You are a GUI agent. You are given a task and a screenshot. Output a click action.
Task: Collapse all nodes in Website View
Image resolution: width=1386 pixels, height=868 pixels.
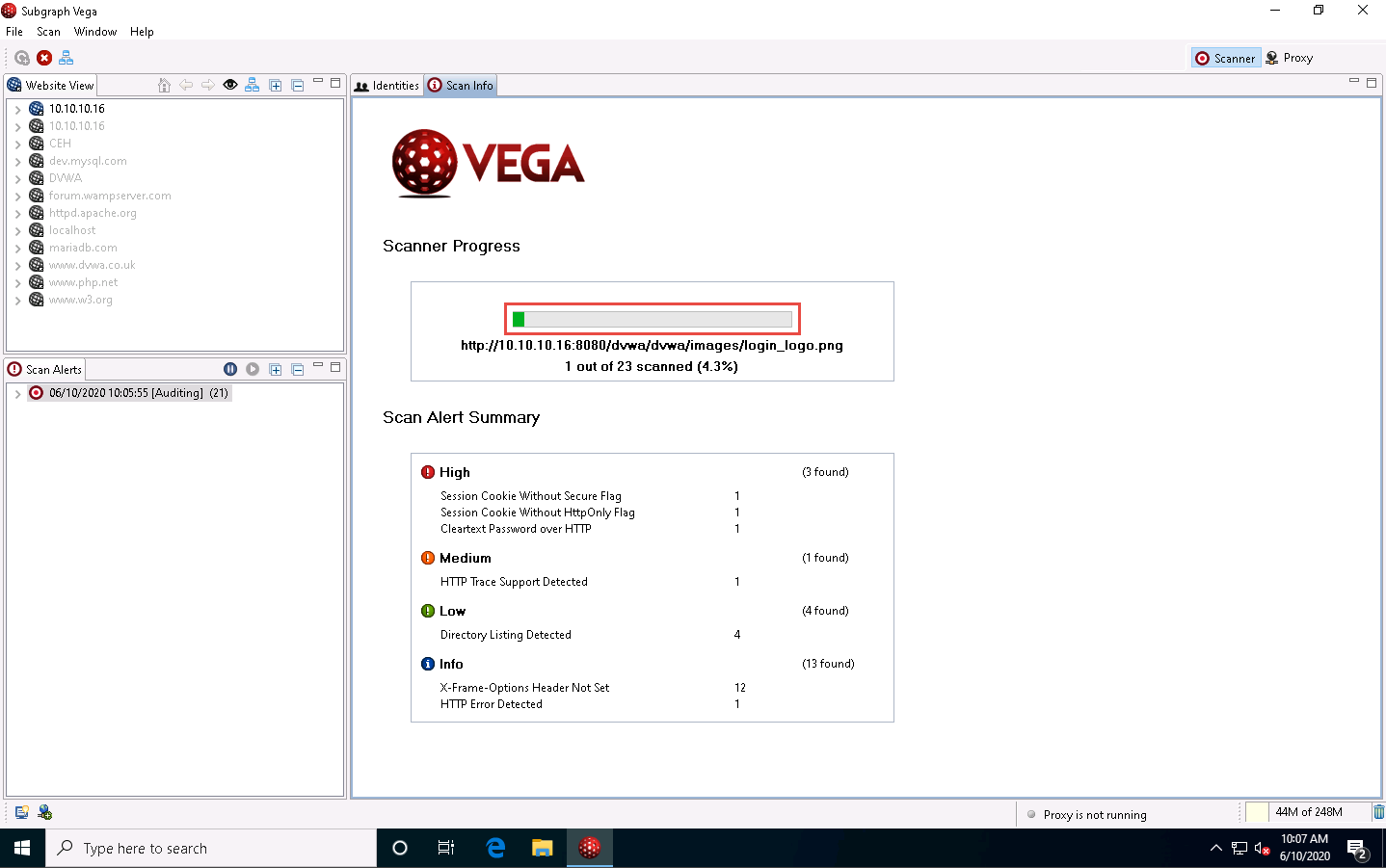tap(298, 85)
